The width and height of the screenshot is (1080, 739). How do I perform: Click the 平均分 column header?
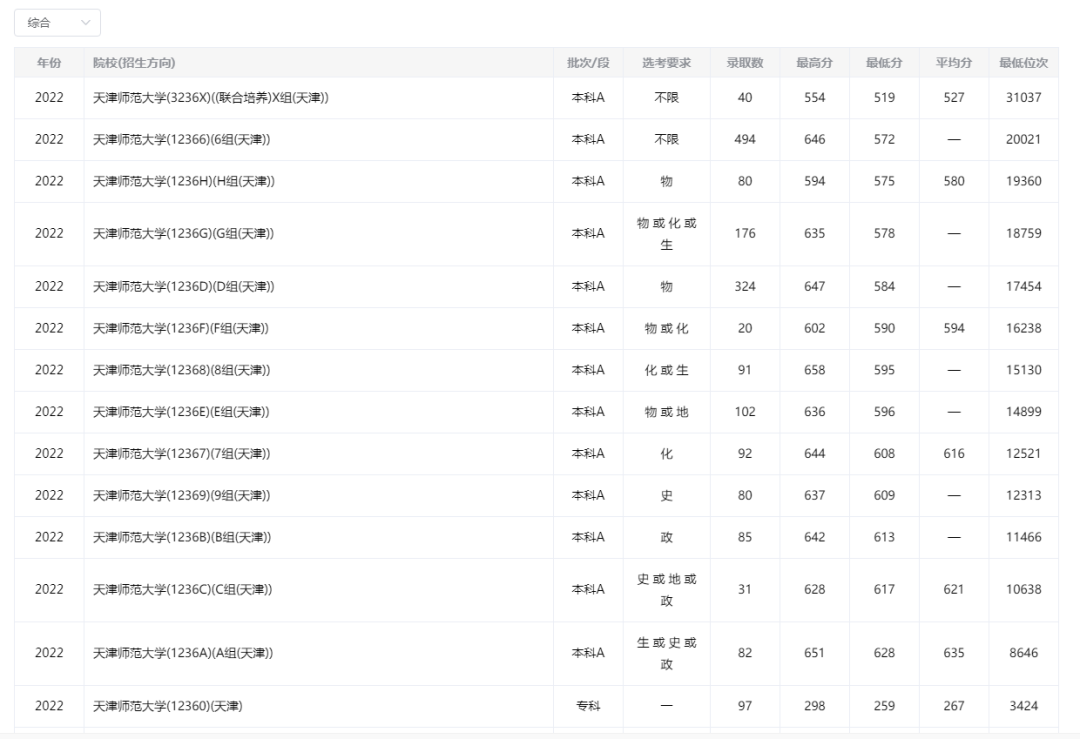[x=954, y=63]
